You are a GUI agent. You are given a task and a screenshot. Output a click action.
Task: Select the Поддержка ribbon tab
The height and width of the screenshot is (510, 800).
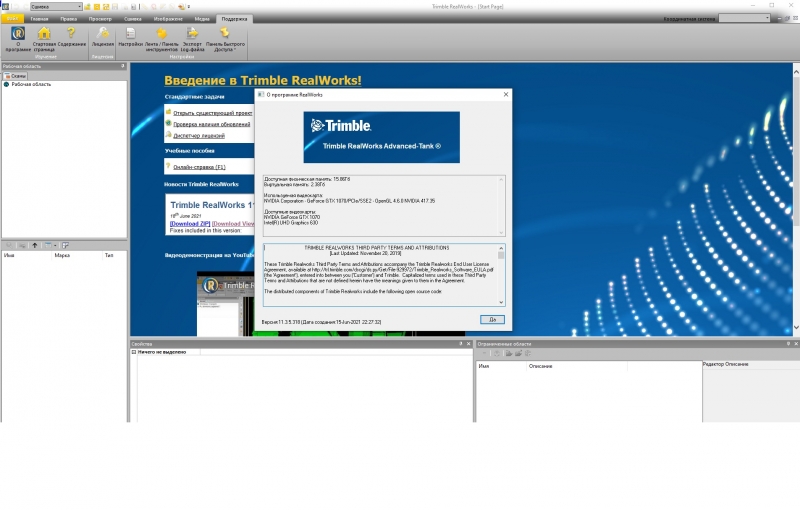pos(234,19)
